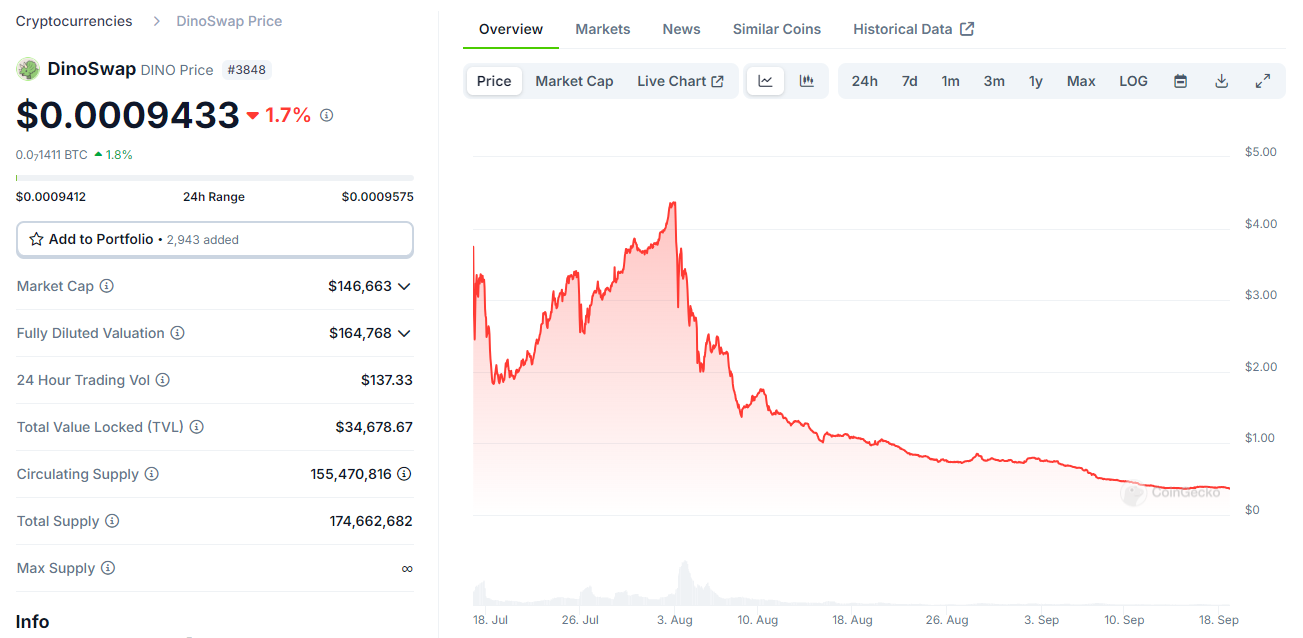Expand the Fully Diluted Valuation $164,768 dropdown
The width and height of the screenshot is (1303, 638).
point(404,333)
